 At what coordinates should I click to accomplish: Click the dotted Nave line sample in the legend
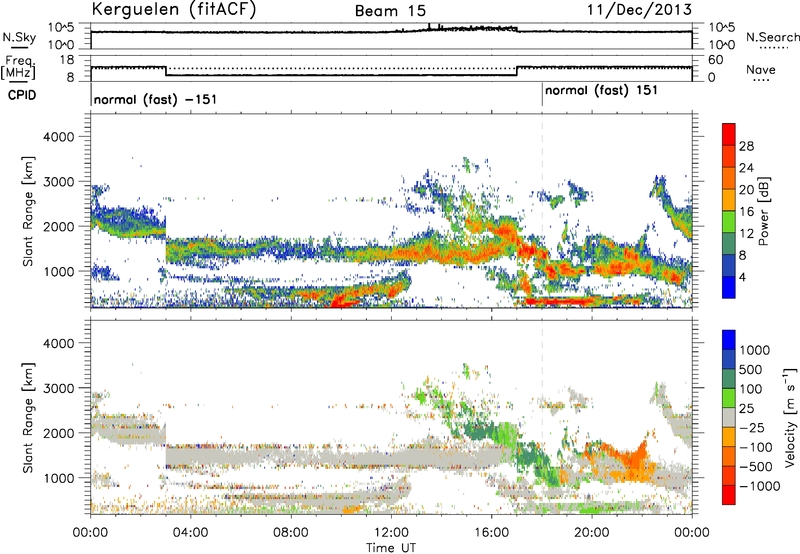pos(762,81)
